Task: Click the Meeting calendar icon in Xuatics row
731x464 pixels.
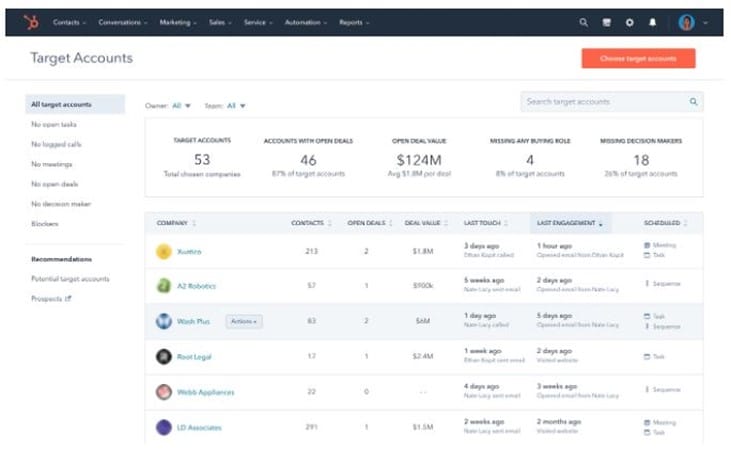Action: tap(647, 245)
